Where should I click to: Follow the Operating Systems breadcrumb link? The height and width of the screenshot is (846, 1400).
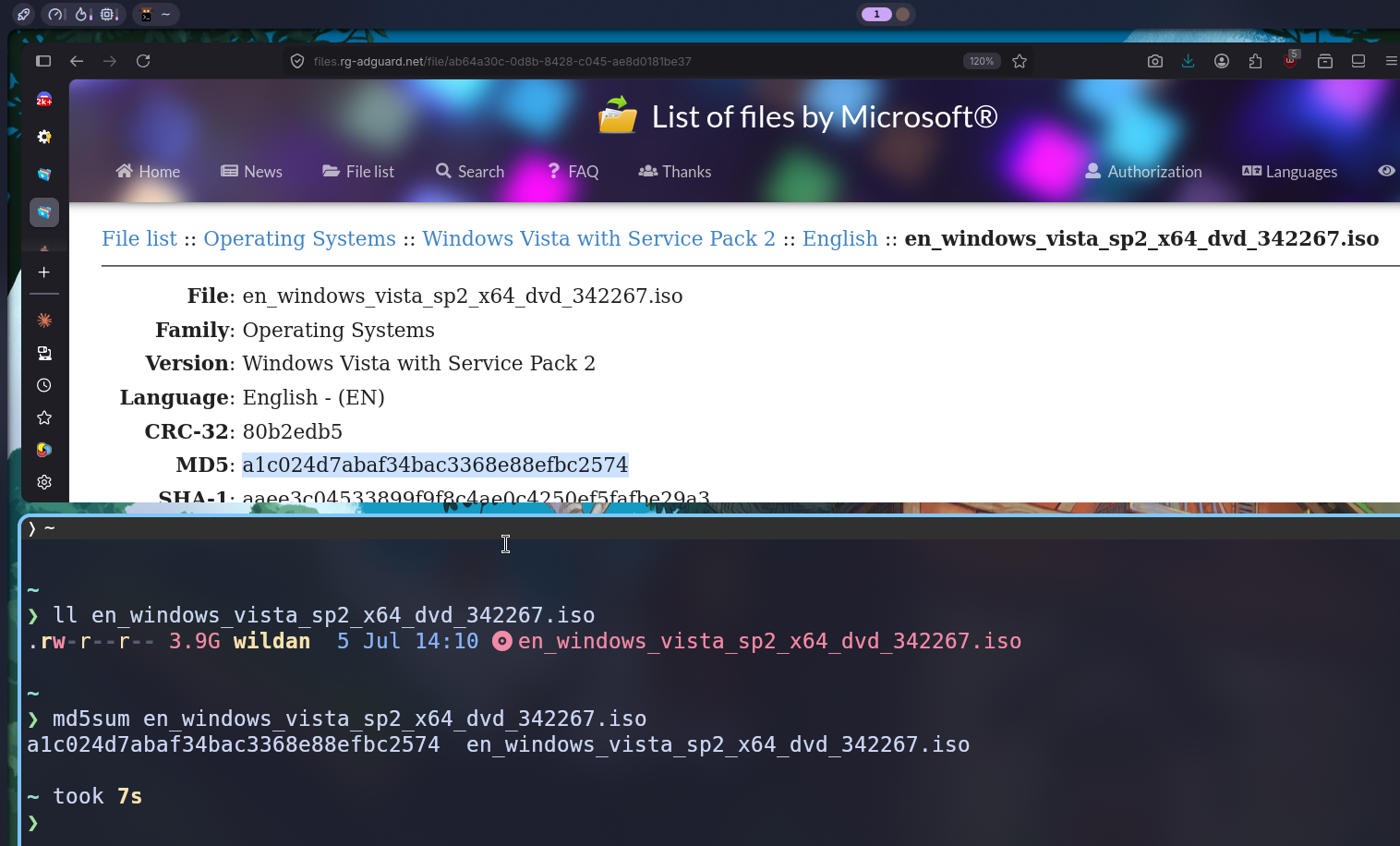(299, 238)
